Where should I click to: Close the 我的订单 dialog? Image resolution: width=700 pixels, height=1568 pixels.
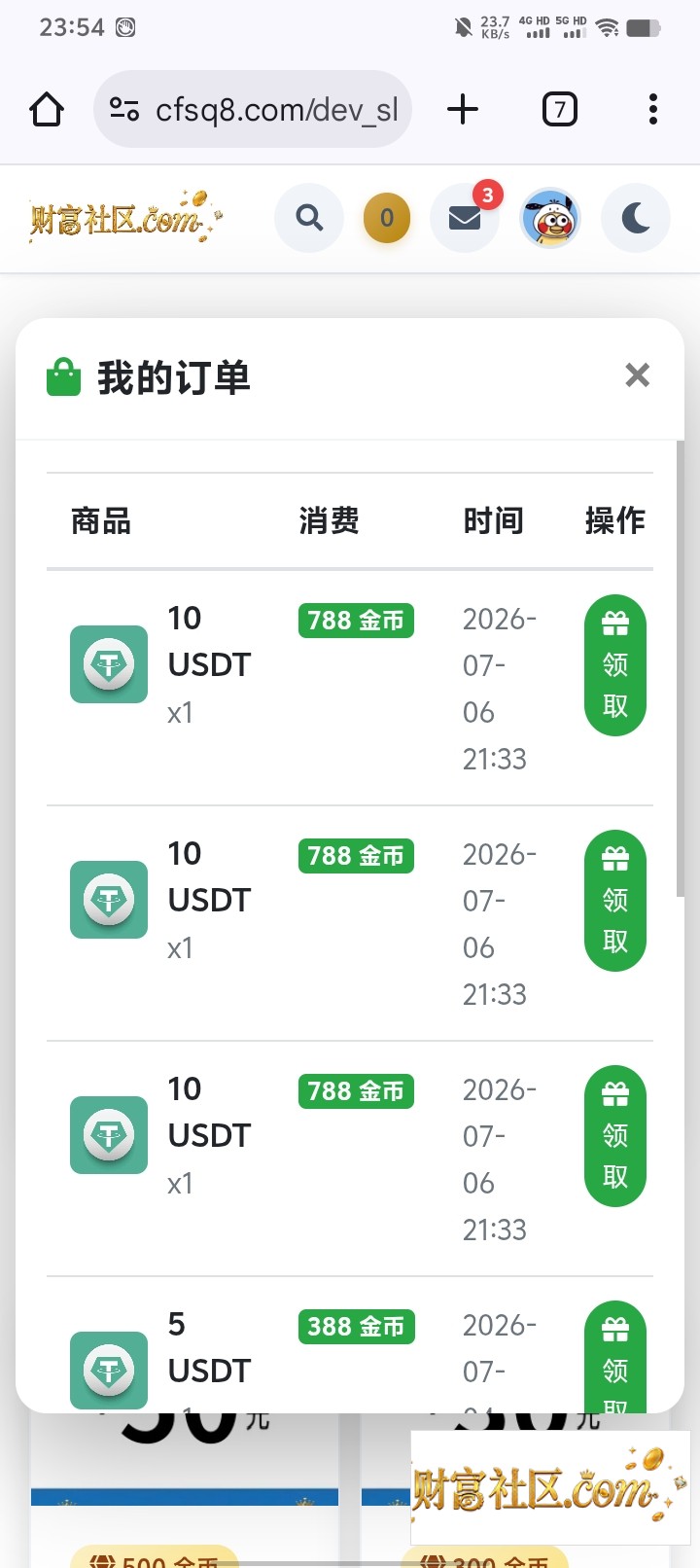pos(638,374)
